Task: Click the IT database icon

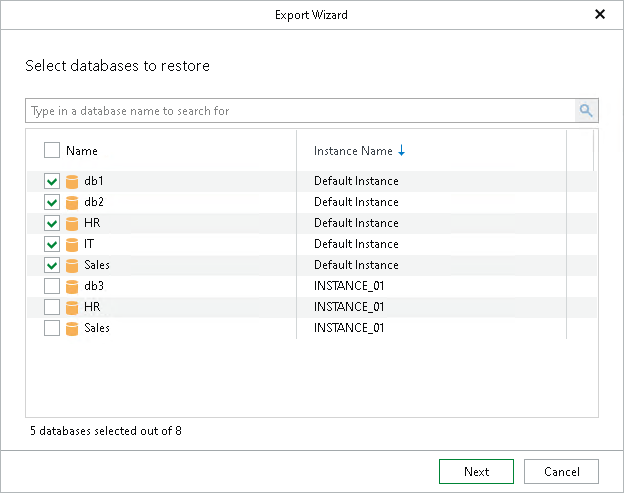Action: (x=72, y=244)
